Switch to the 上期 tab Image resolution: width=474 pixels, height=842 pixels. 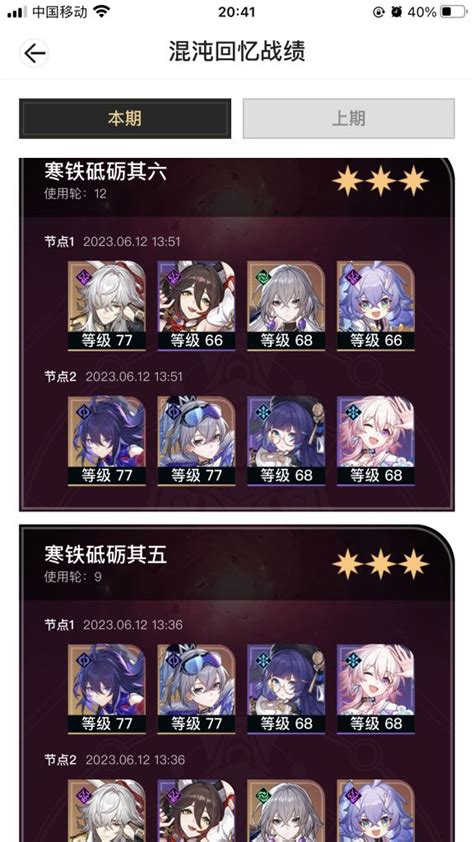coord(348,119)
